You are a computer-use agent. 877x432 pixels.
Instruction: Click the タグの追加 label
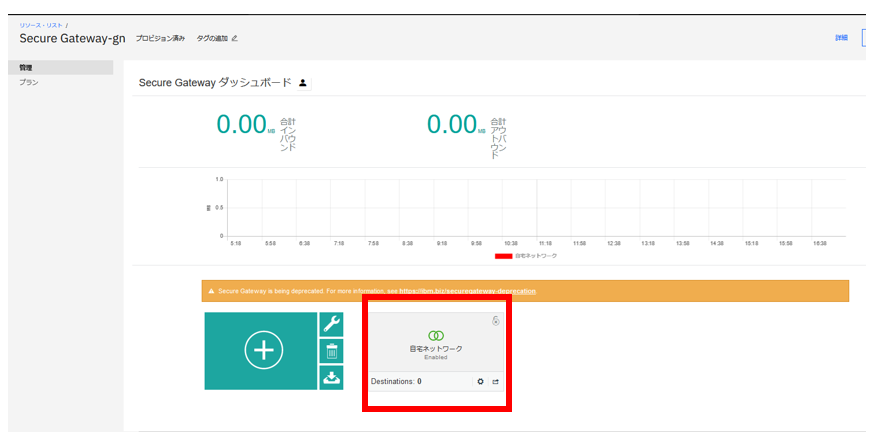pos(212,39)
